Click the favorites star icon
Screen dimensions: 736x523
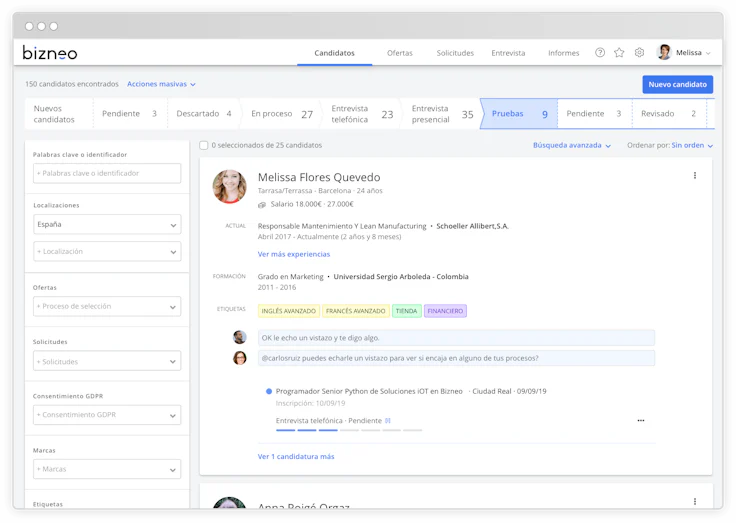(619, 53)
